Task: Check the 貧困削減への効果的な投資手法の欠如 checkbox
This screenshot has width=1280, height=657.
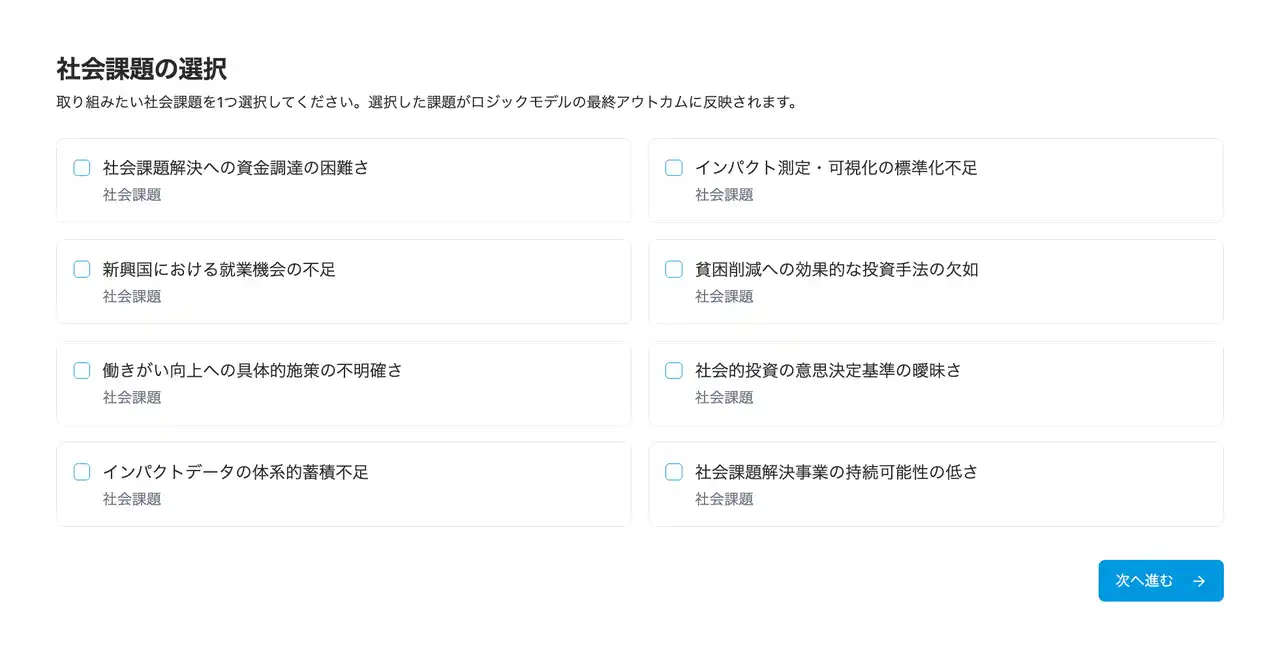Action: (673, 269)
